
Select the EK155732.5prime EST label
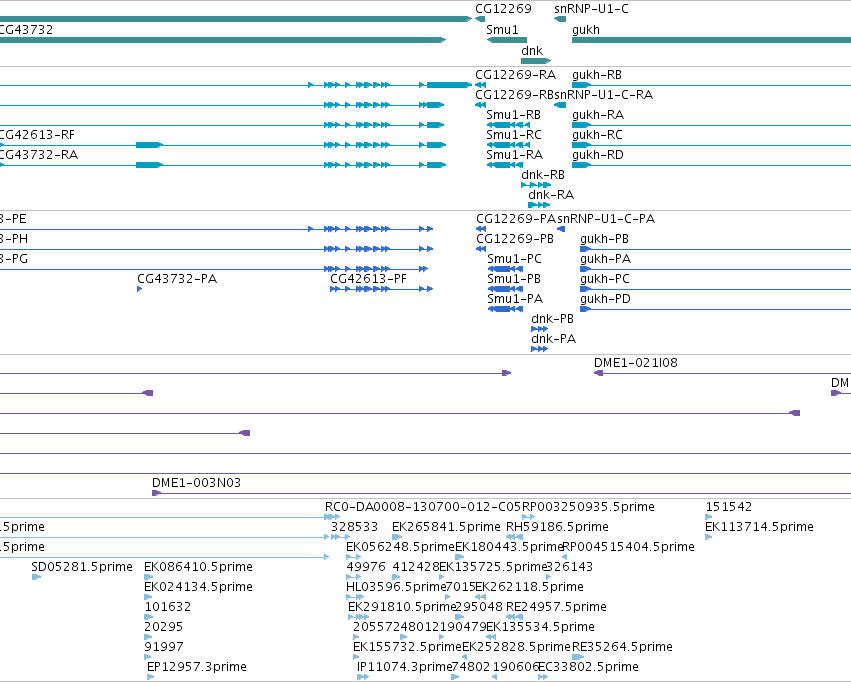tap(407, 647)
